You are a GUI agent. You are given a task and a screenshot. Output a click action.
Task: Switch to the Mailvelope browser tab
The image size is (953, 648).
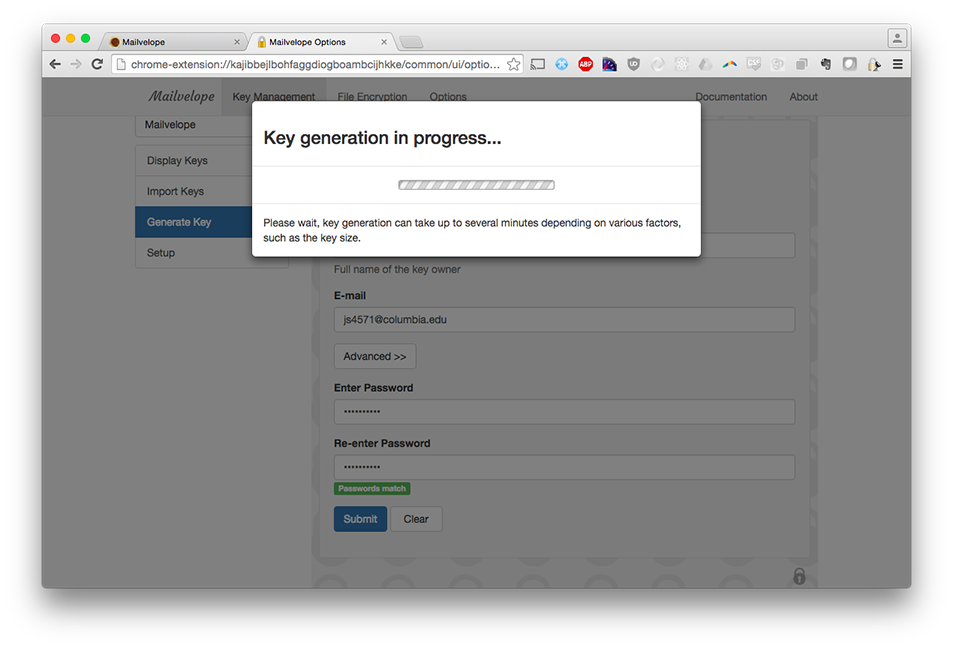pos(174,42)
